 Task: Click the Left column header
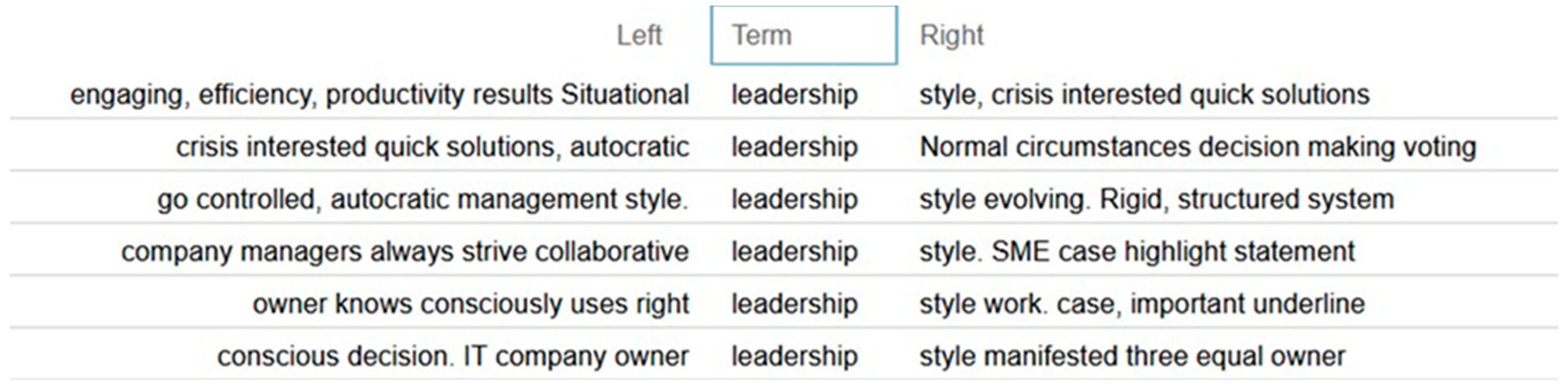[x=638, y=35]
